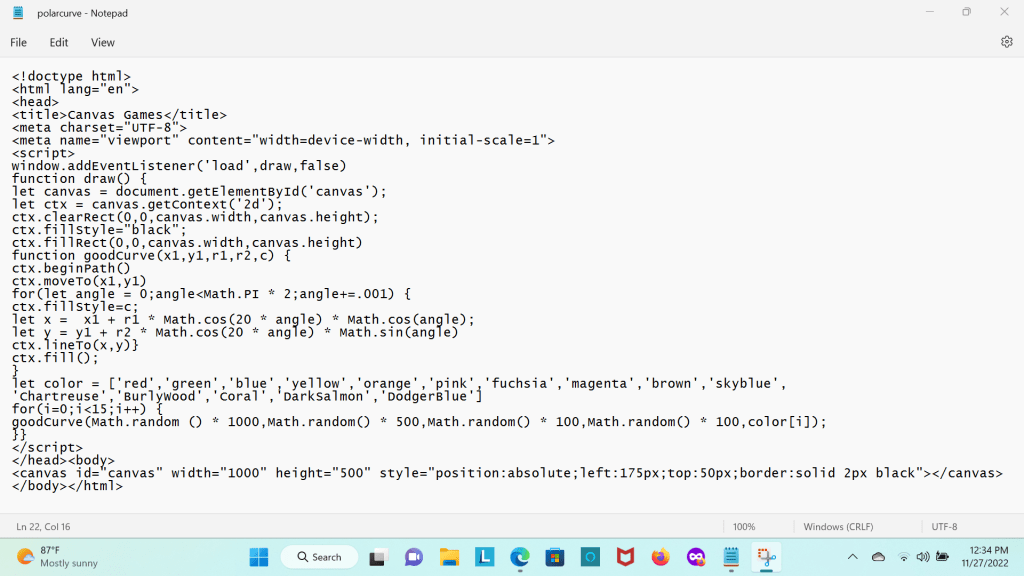
Task: Open the File menu
Action: pyautogui.click(x=19, y=43)
